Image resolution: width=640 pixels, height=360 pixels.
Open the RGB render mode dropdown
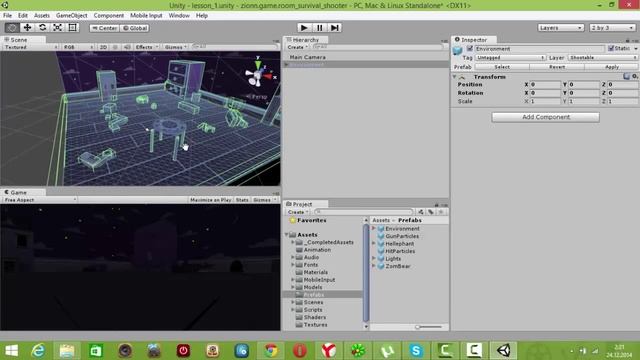(78, 47)
